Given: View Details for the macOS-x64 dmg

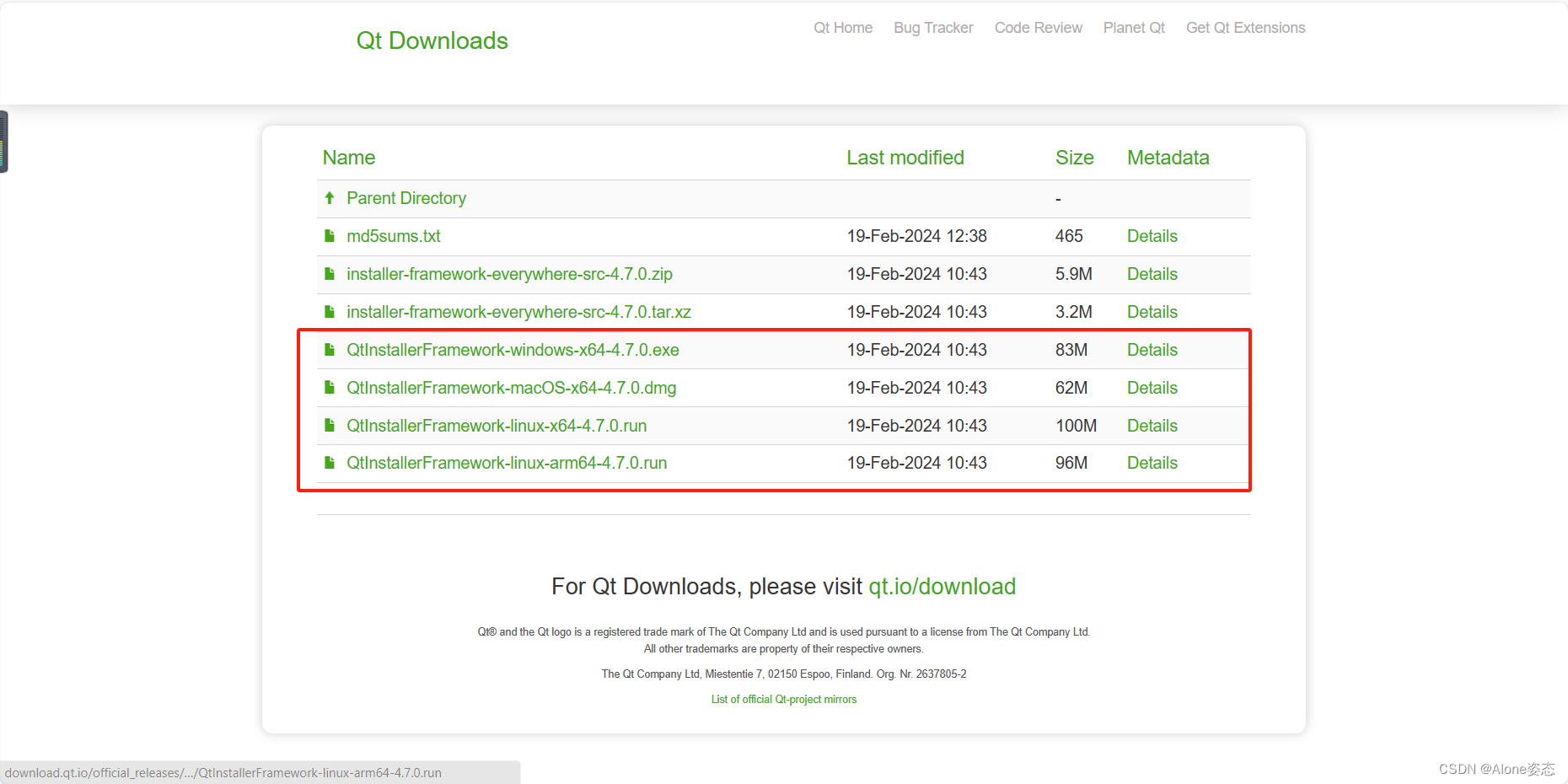Looking at the screenshot, I should coord(1152,388).
